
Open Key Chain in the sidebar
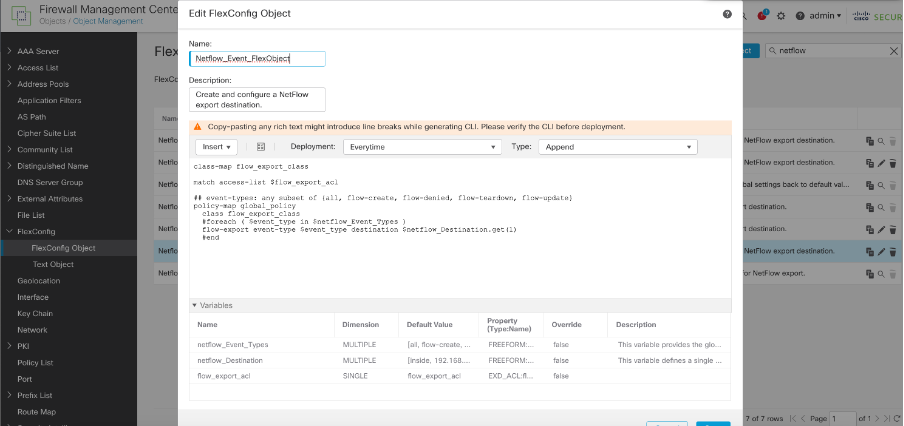pyautogui.click(x=35, y=314)
